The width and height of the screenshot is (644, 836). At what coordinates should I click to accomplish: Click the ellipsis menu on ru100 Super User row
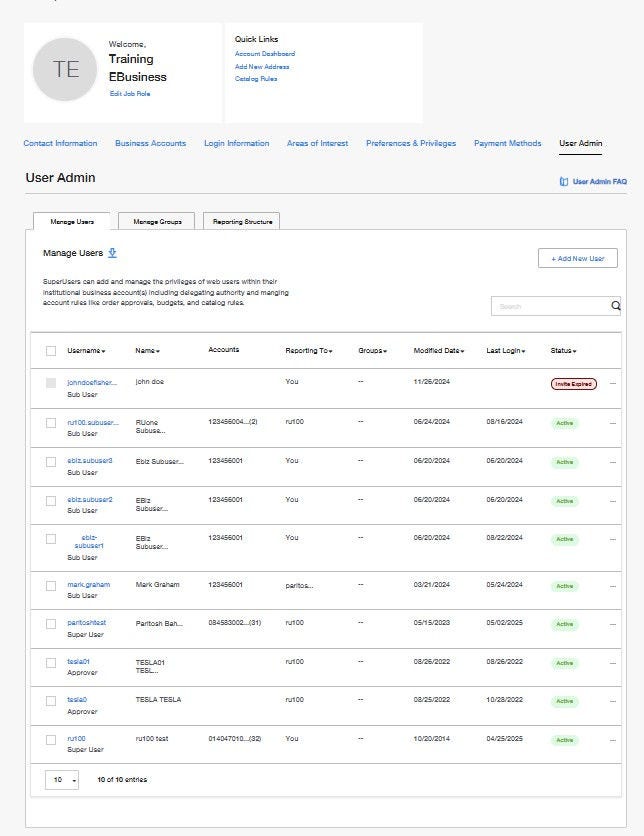click(613, 740)
